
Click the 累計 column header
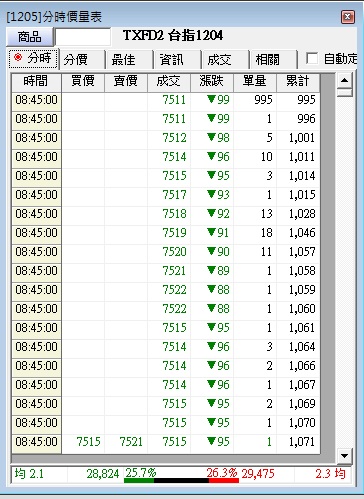[x=298, y=82]
